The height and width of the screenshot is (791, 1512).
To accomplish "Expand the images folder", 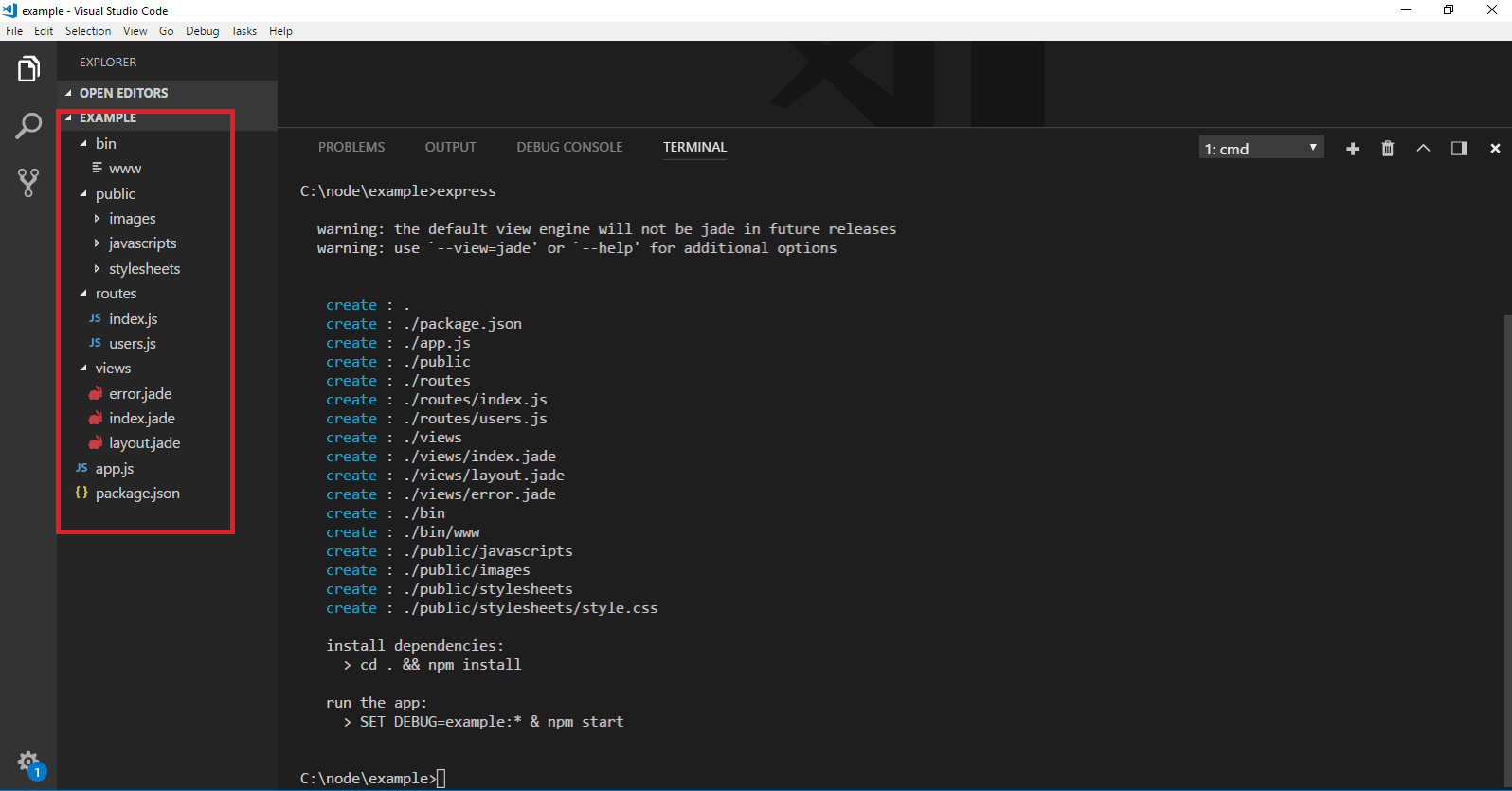I will tap(97, 219).
